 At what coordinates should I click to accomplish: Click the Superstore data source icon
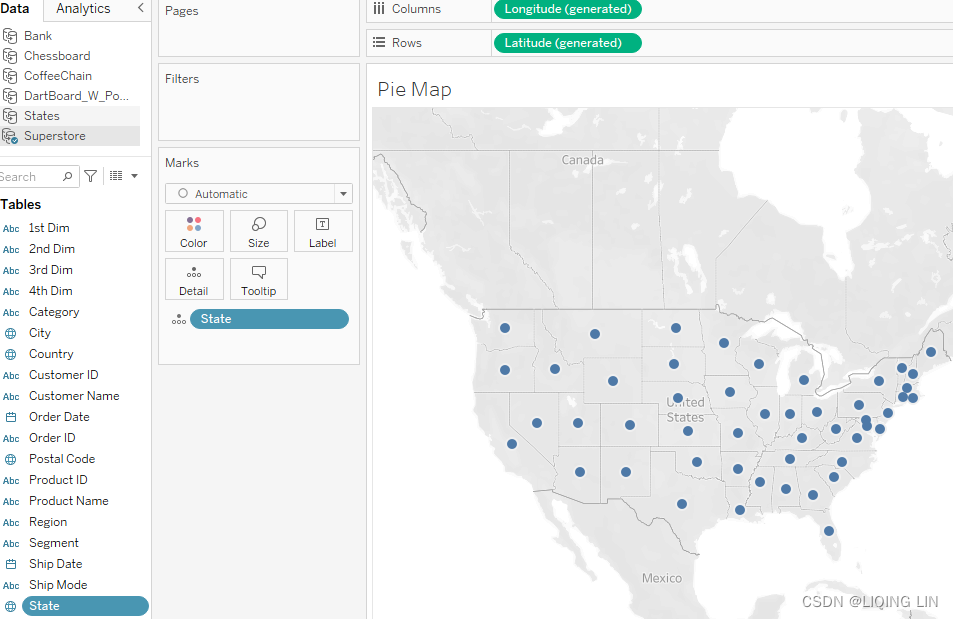10,136
